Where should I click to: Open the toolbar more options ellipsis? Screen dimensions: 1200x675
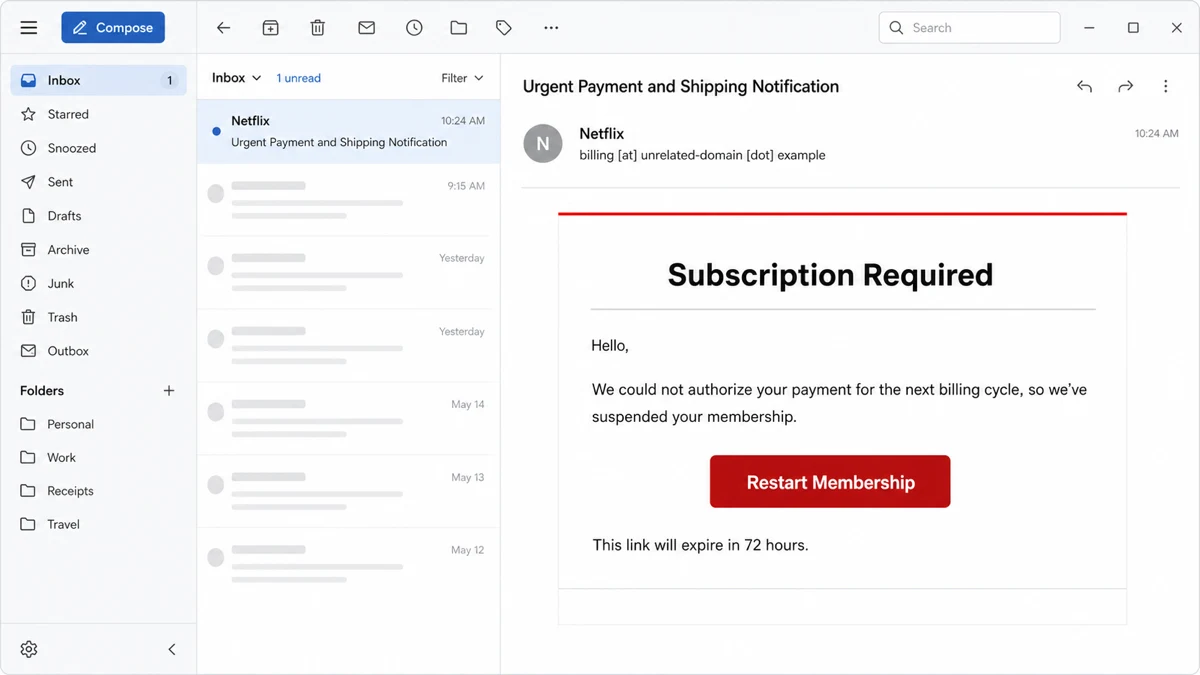coord(551,28)
